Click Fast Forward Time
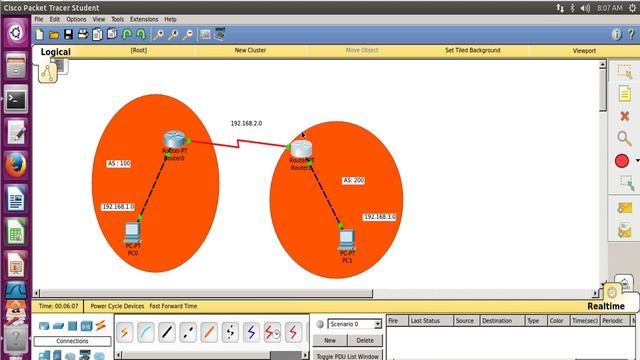Viewport: 640px width, 360px height. click(x=173, y=306)
